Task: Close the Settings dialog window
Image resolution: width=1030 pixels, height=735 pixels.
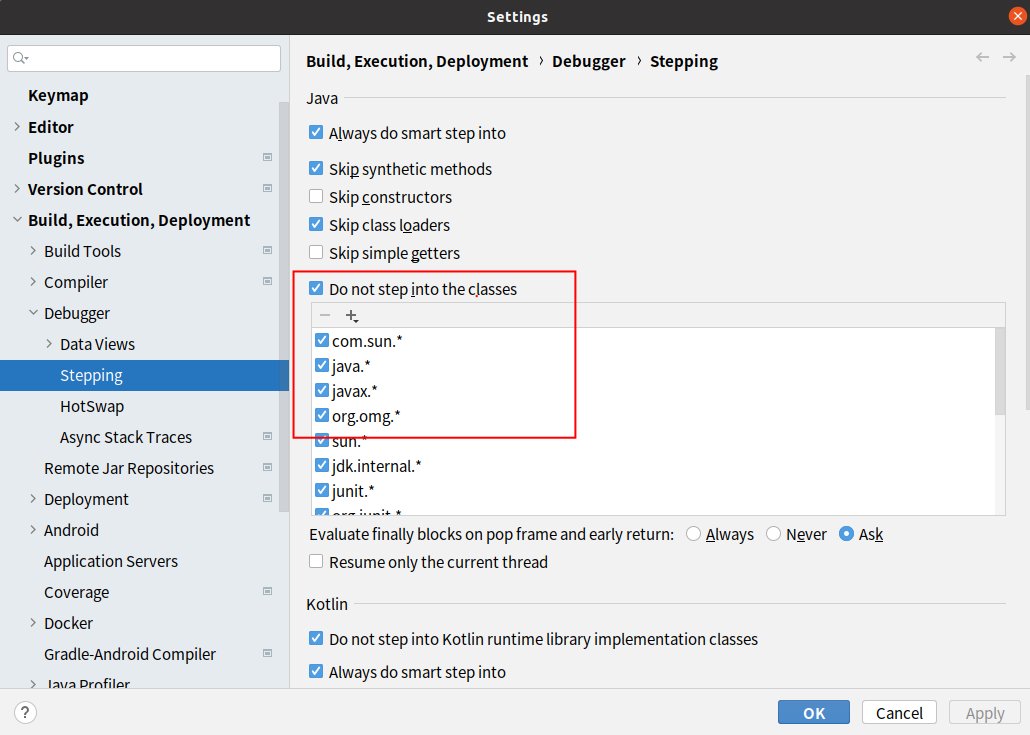Action: (1018, 16)
